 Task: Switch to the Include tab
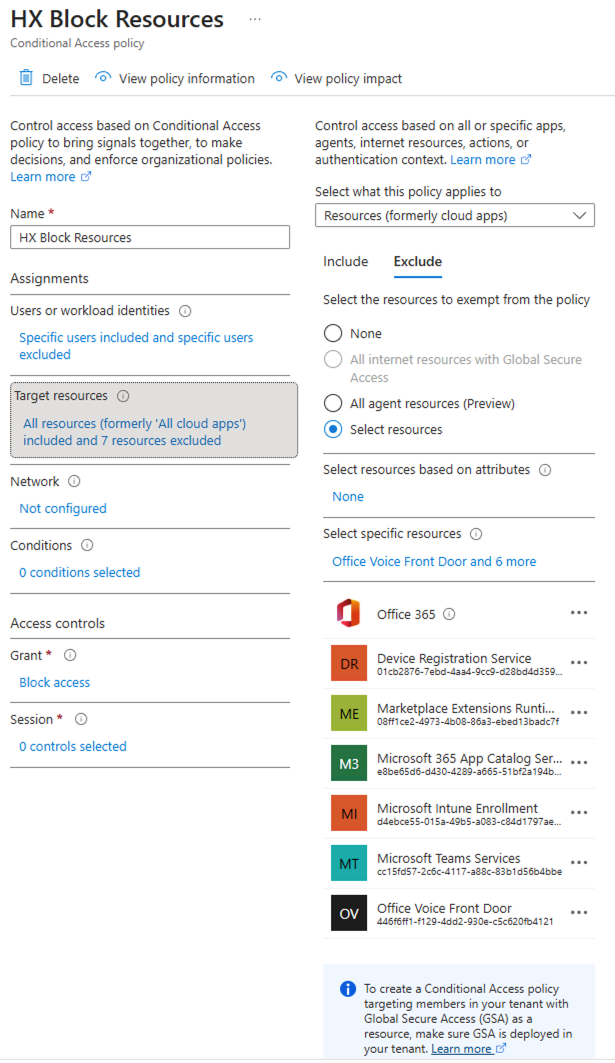click(346, 262)
